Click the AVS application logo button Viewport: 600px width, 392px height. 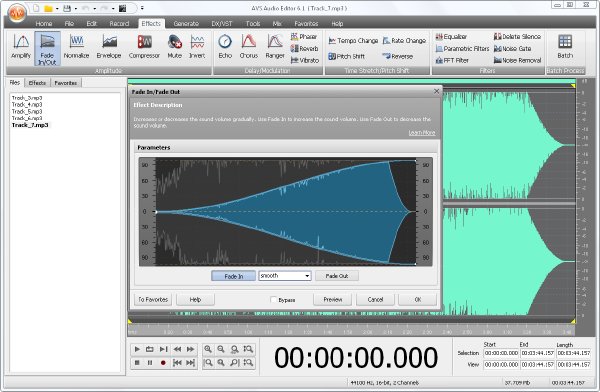(17, 13)
